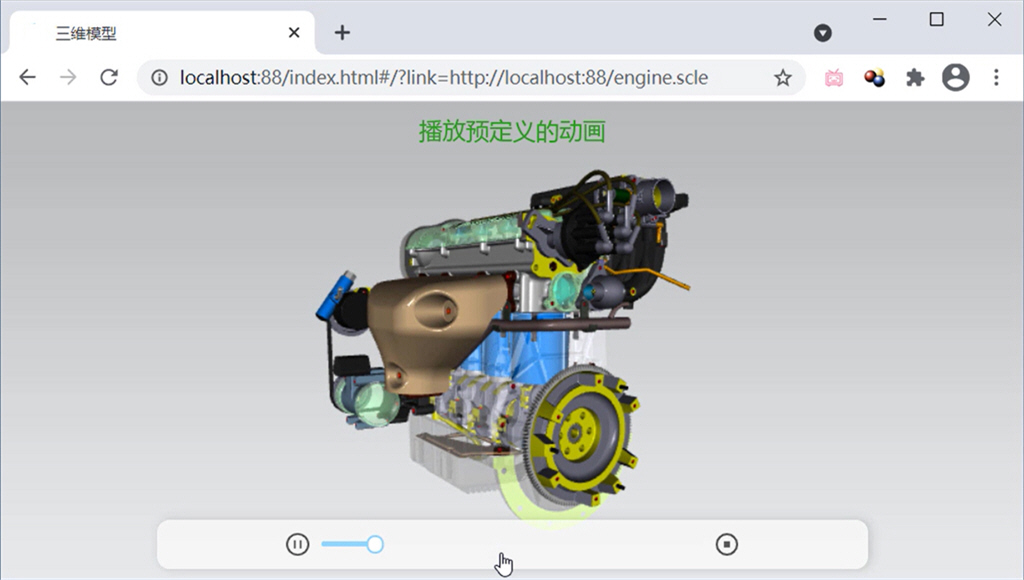This screenshot has width=1024, height=580.
Task: Maximize the browser window
Action: point(936,20)
